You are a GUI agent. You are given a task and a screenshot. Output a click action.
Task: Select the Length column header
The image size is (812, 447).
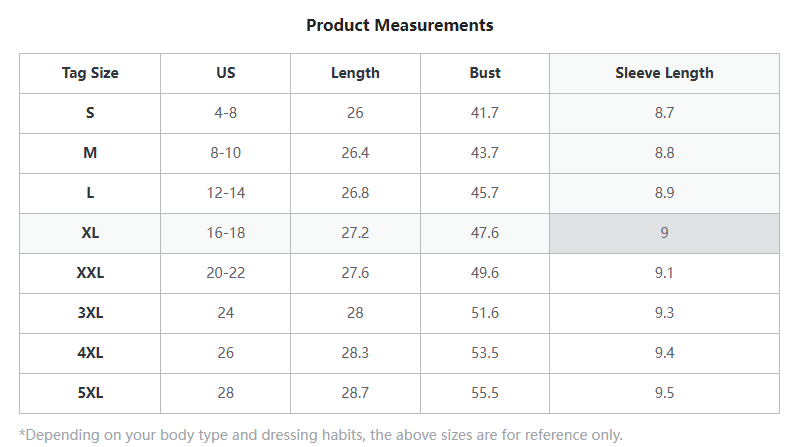[355, 73]
